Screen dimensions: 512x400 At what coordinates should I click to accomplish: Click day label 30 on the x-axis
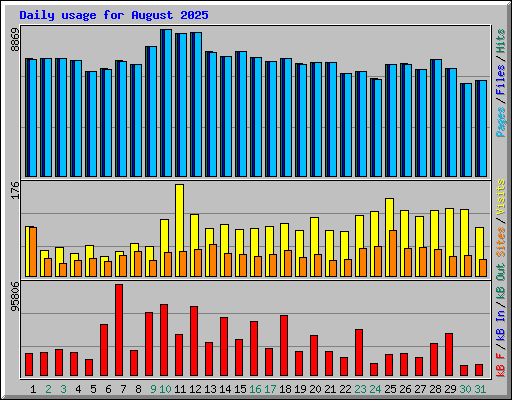click(x=465, y=389)
